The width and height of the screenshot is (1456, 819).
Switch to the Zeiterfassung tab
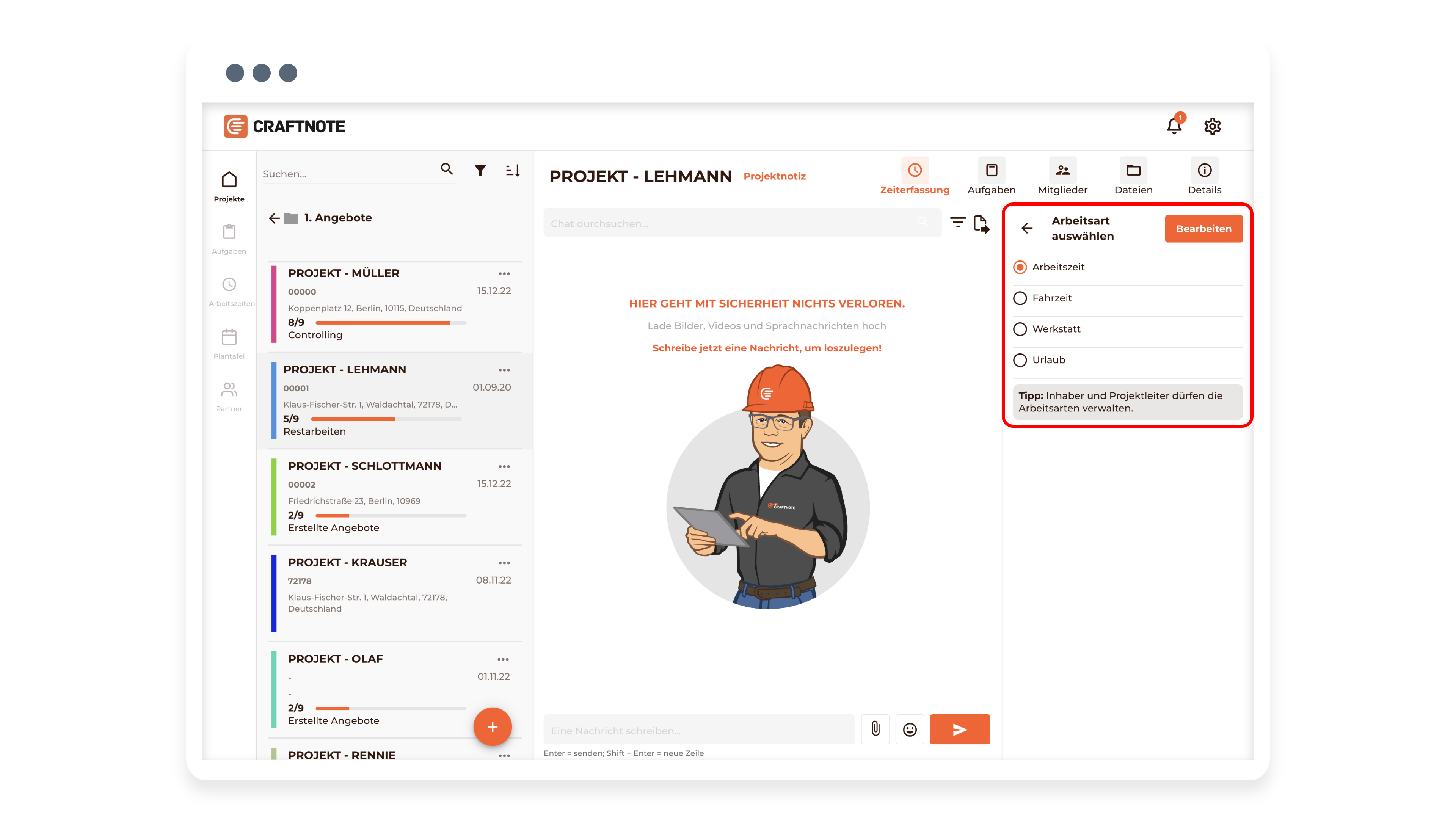coord(915,177)
